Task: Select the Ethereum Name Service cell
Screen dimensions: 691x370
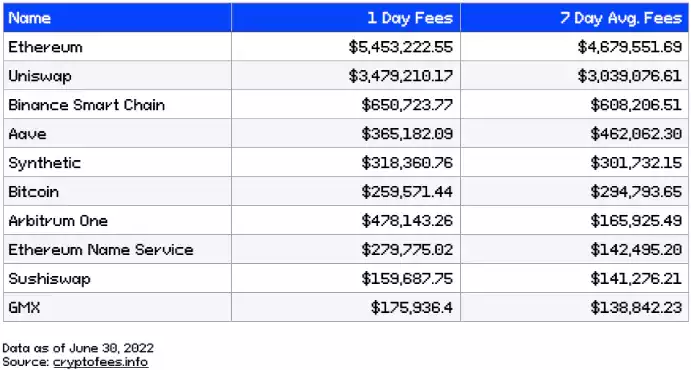Action: pyautogui.click(x=117, y=249)
